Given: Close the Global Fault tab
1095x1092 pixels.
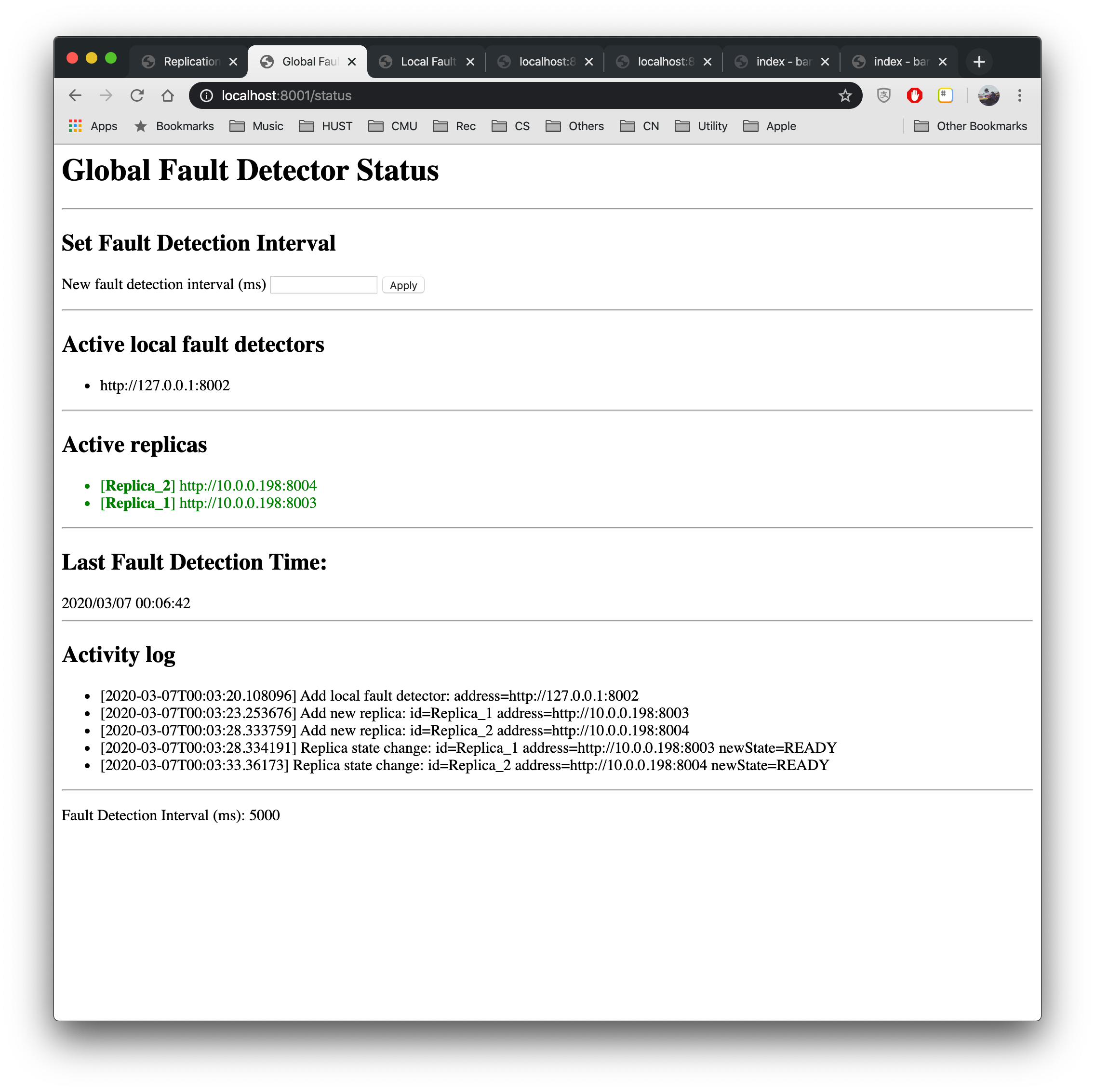Looking at the screenshot, I should (352, 62).
